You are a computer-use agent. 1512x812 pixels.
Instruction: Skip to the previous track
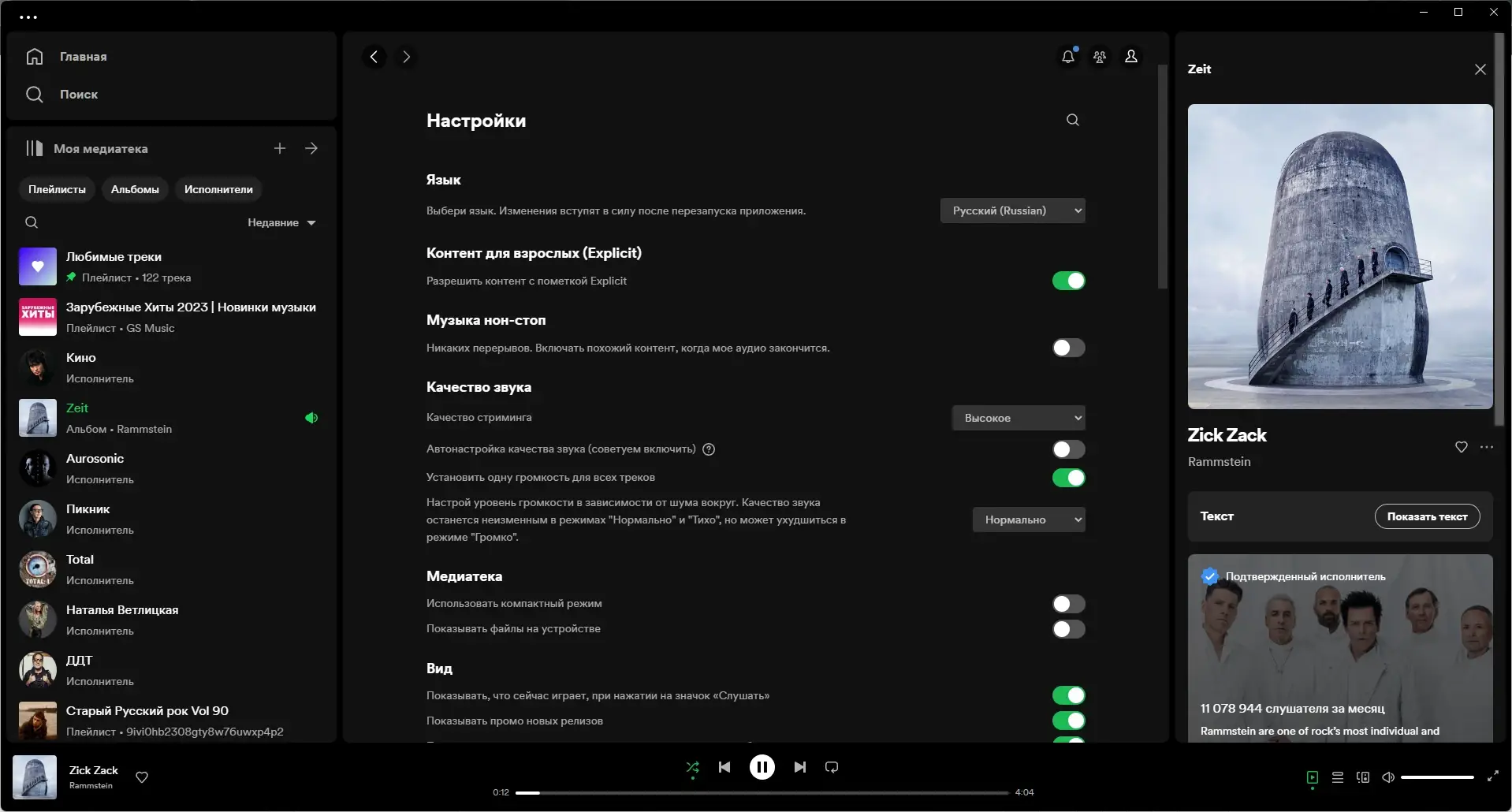point(724,767)
